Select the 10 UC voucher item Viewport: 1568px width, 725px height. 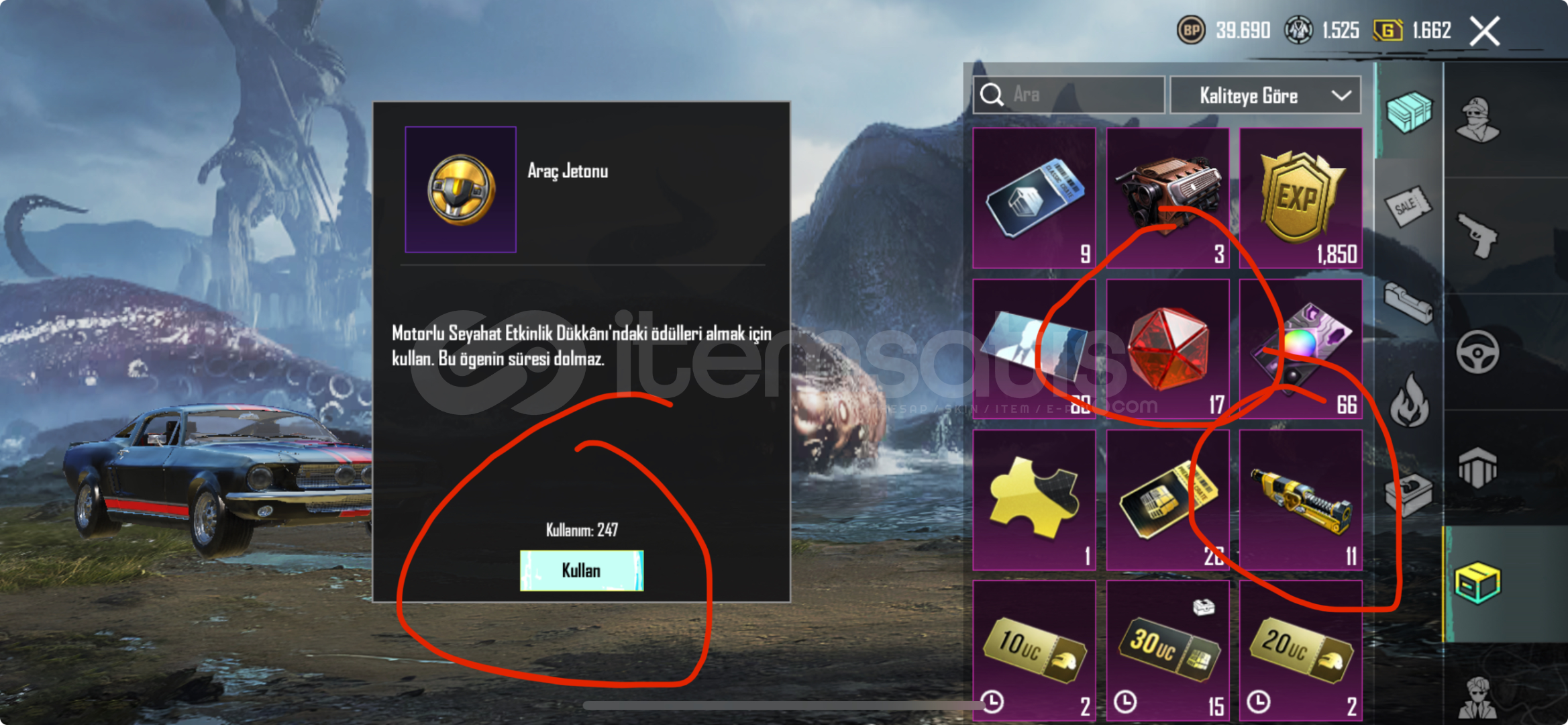pos(1034,650)
